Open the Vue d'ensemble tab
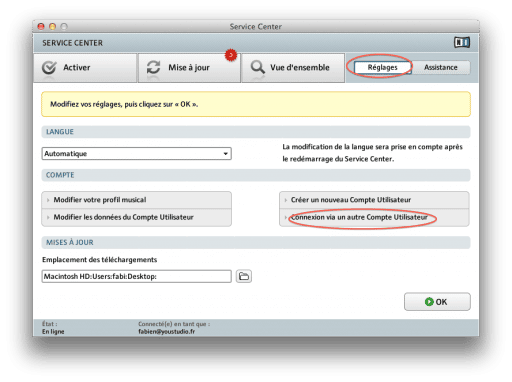512x382 pixels. 293,68
